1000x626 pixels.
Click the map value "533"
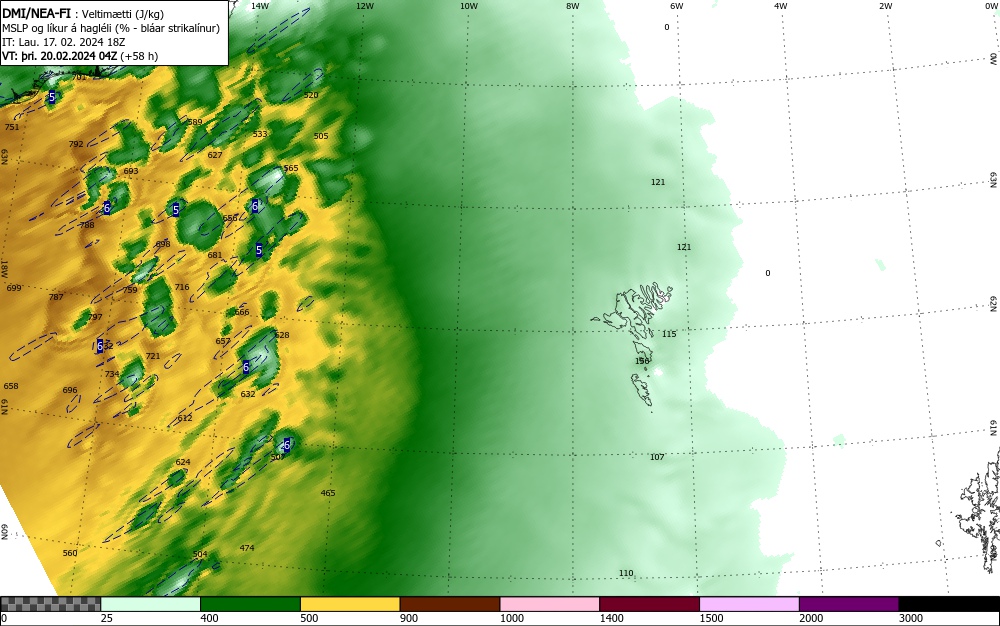pos(260,134)
